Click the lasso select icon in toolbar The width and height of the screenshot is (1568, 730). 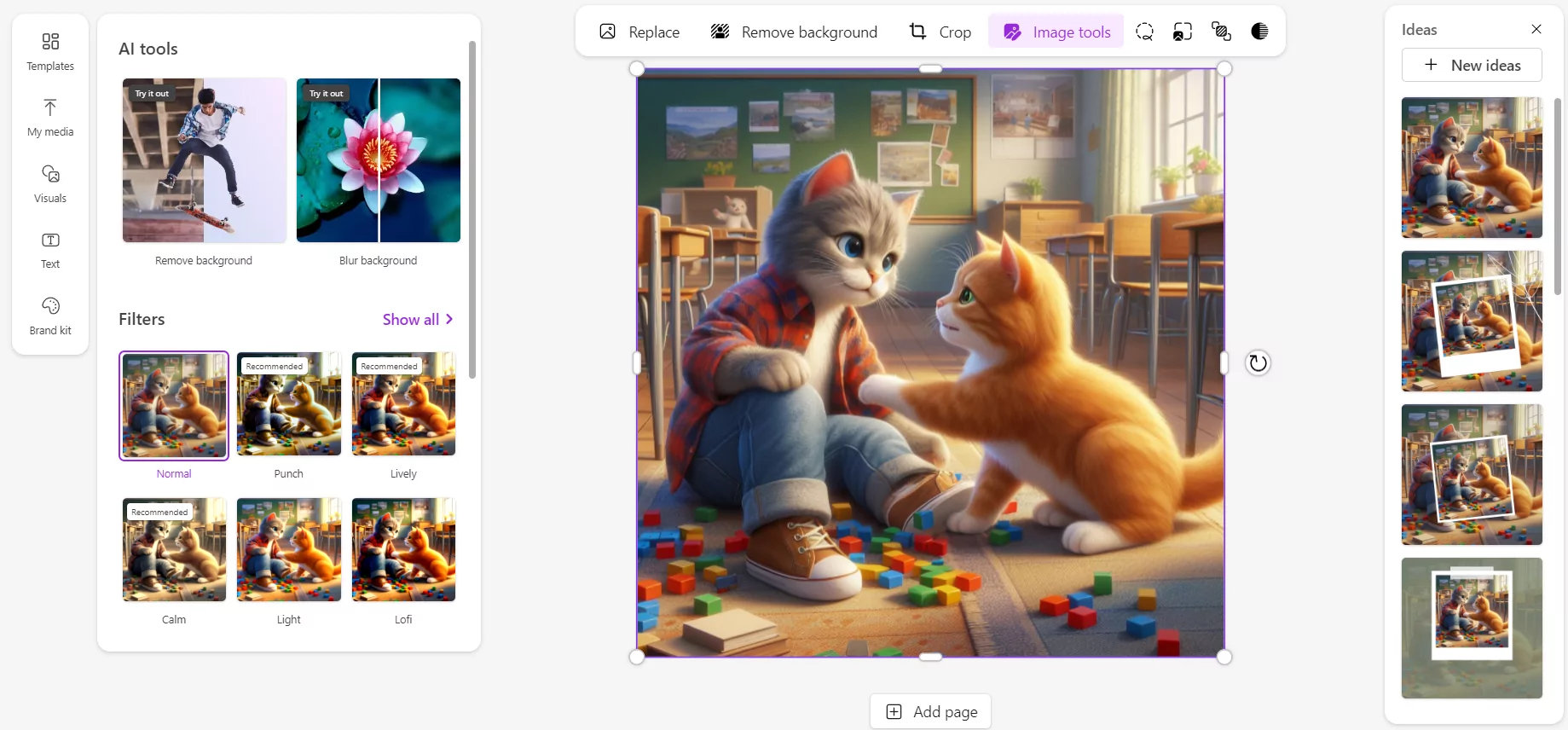pos(1144,32)
